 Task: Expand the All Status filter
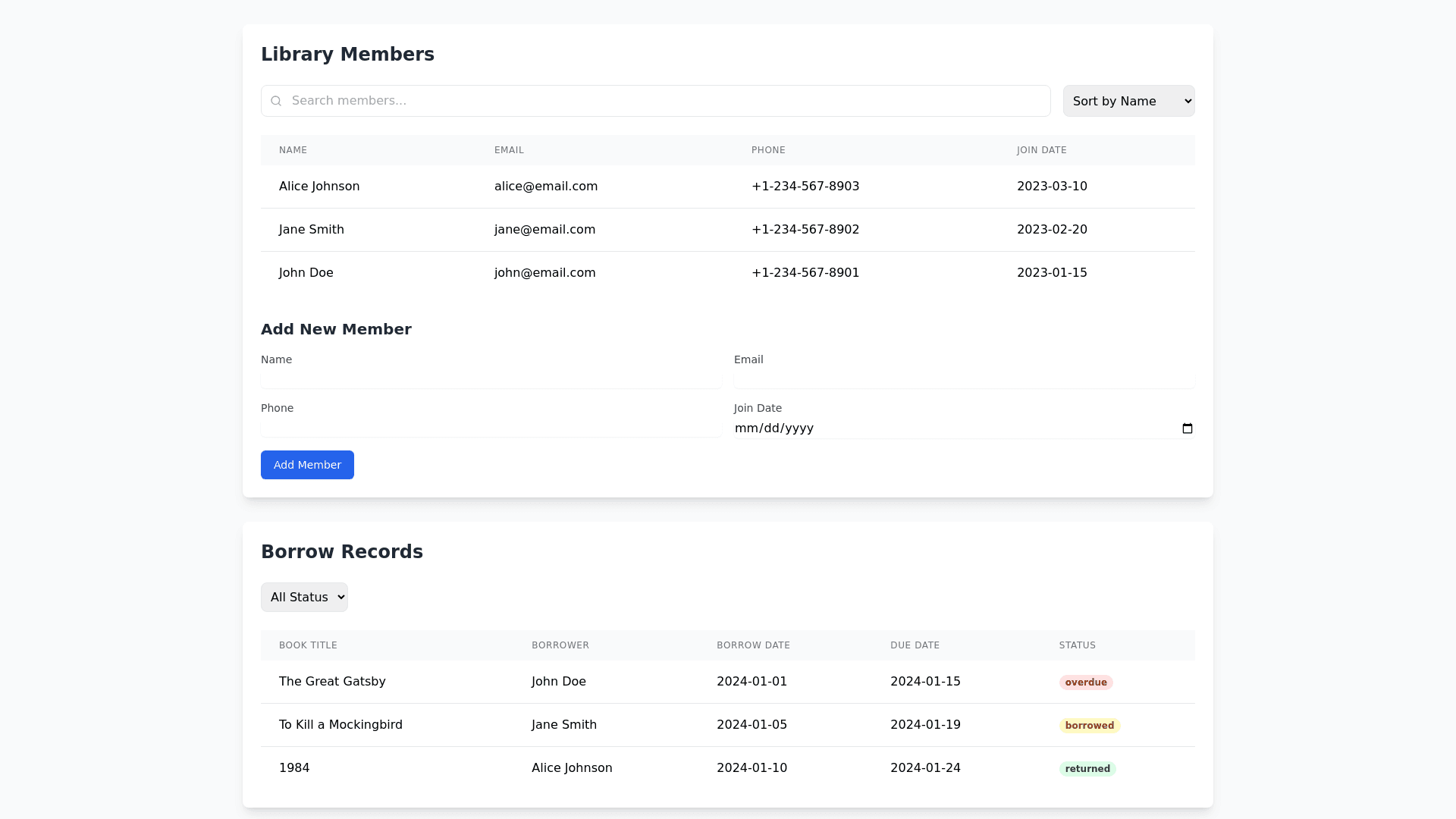point(304,597)
